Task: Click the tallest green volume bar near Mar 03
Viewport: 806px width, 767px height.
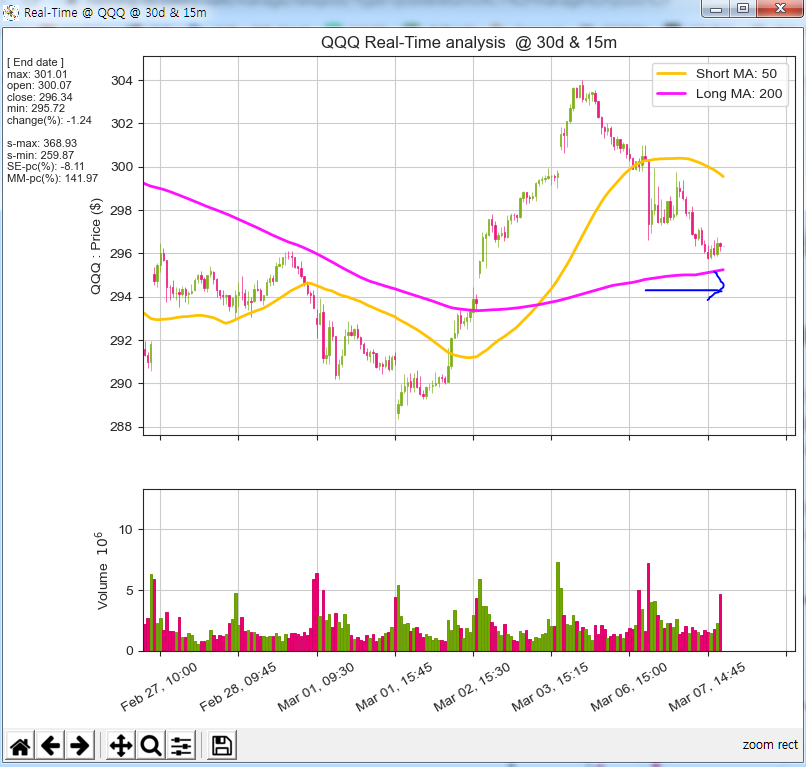Action: coord(558,607)
